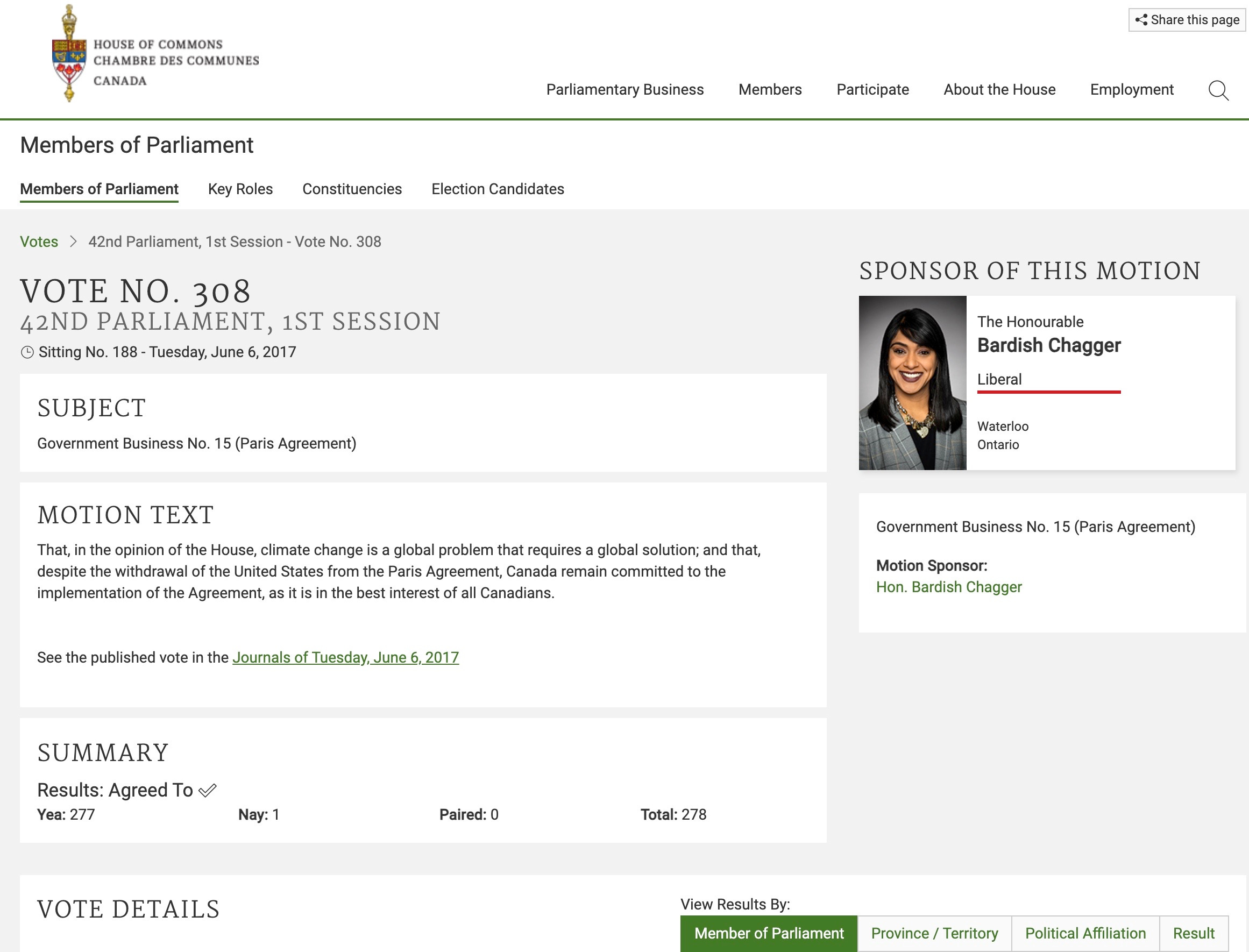Click the Results: Agreed To text
The width and height of the screenshot is (1249, 952).
click(x=115, y=790)
